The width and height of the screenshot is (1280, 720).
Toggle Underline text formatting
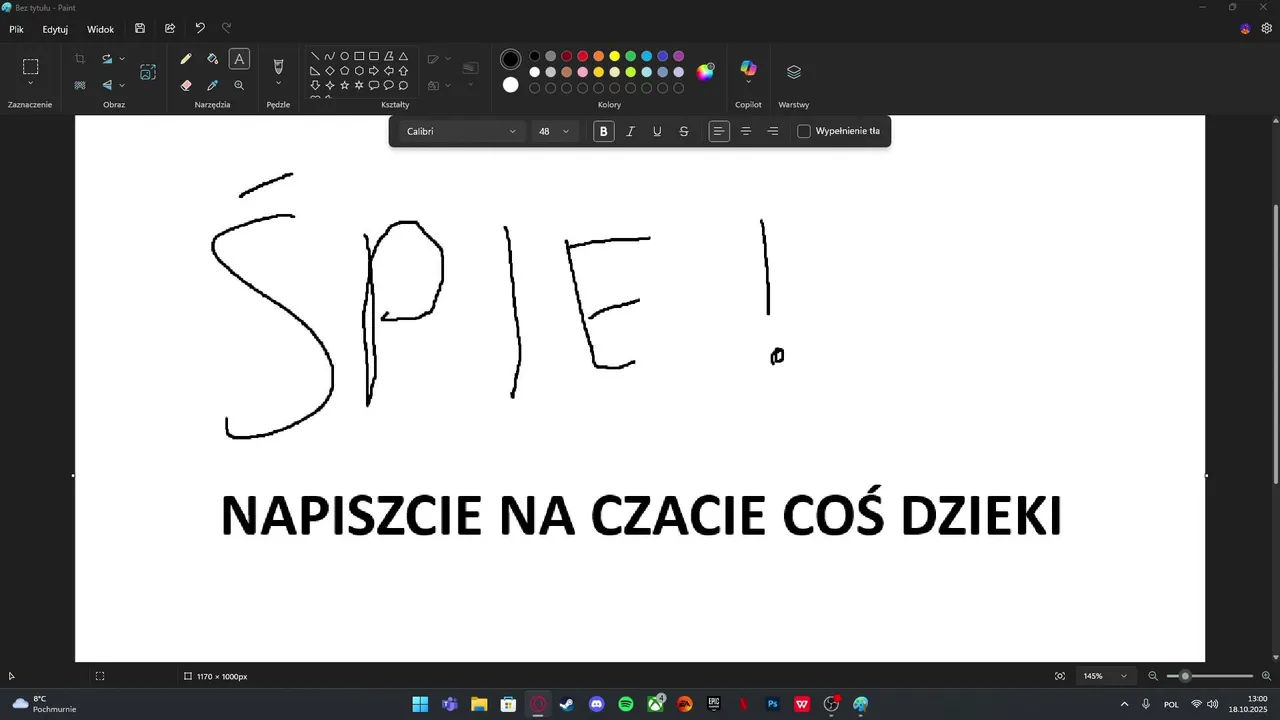click(657, 131)
